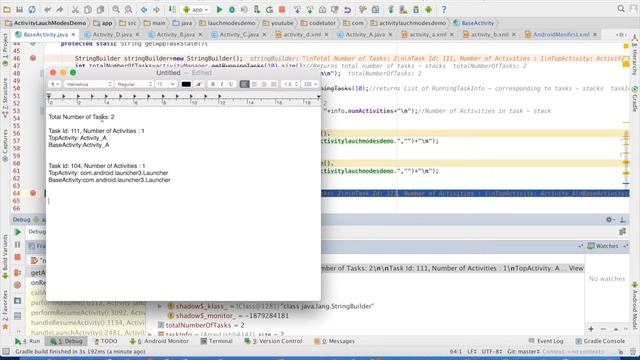
Task: Open the line spacing stepper dropdown
Action: (291, 84)
